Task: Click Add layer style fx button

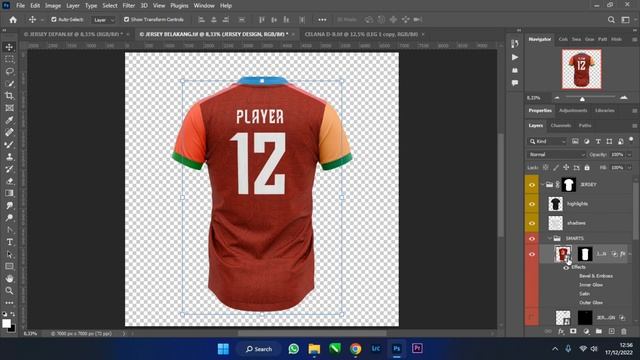Action: pyautogui.click(x=561, y=331)
